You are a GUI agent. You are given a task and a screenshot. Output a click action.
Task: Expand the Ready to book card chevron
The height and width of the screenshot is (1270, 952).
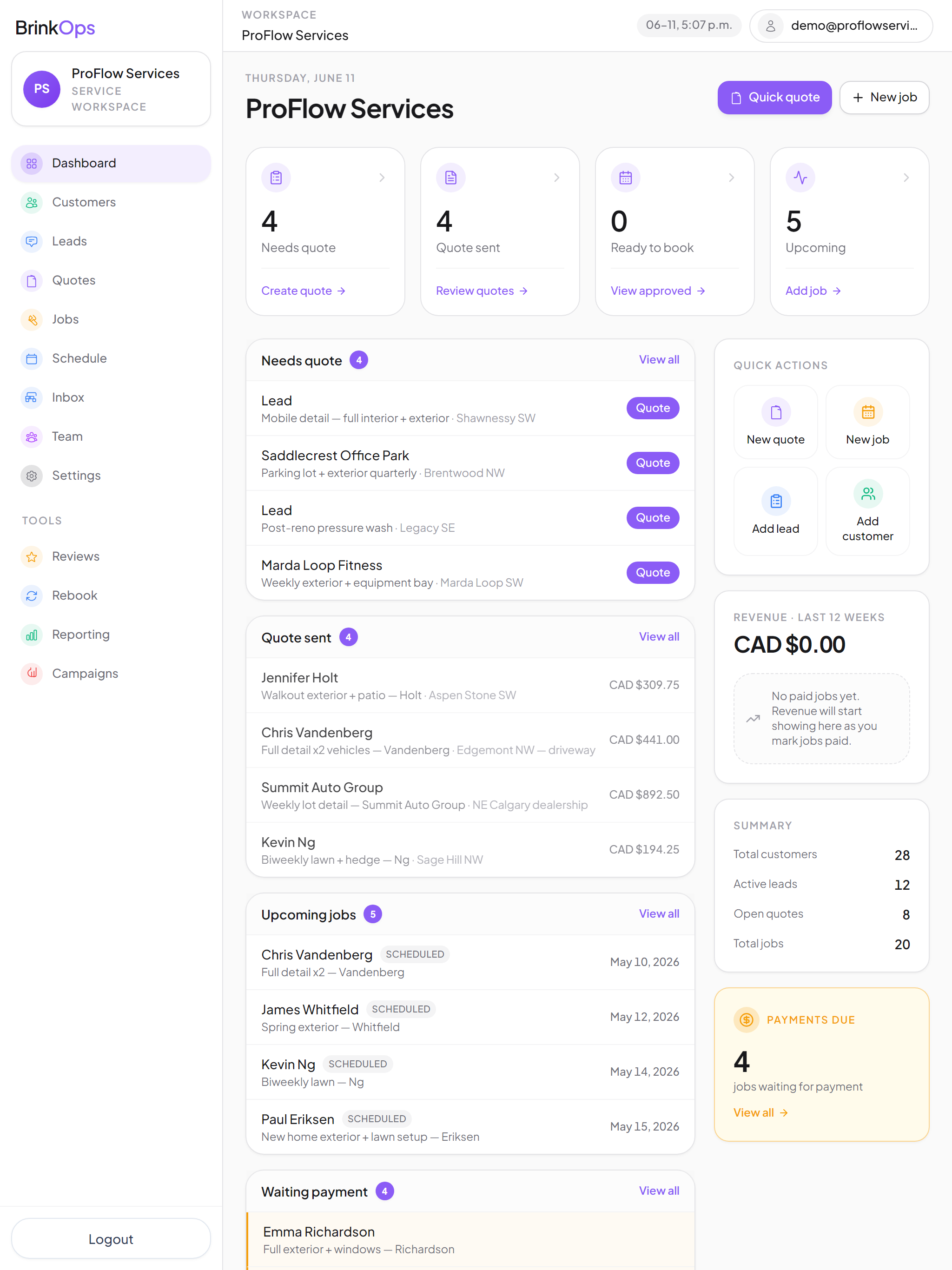[731, 178]
